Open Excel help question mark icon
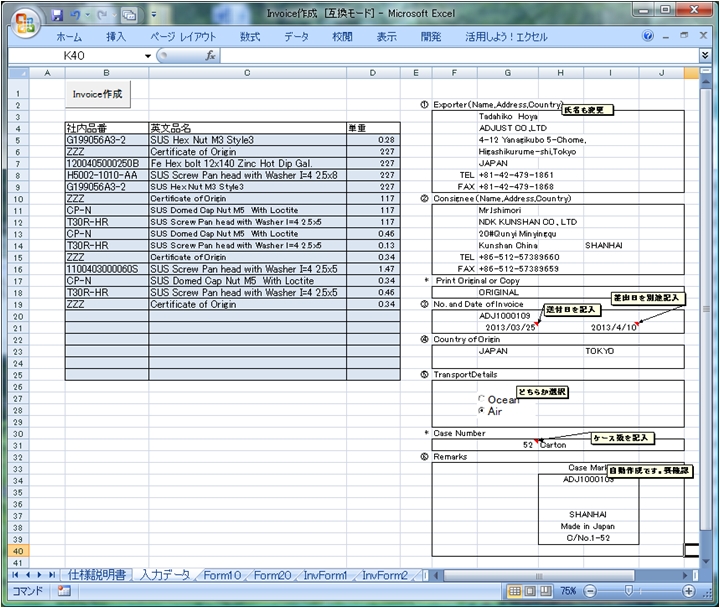 (647, 36)
